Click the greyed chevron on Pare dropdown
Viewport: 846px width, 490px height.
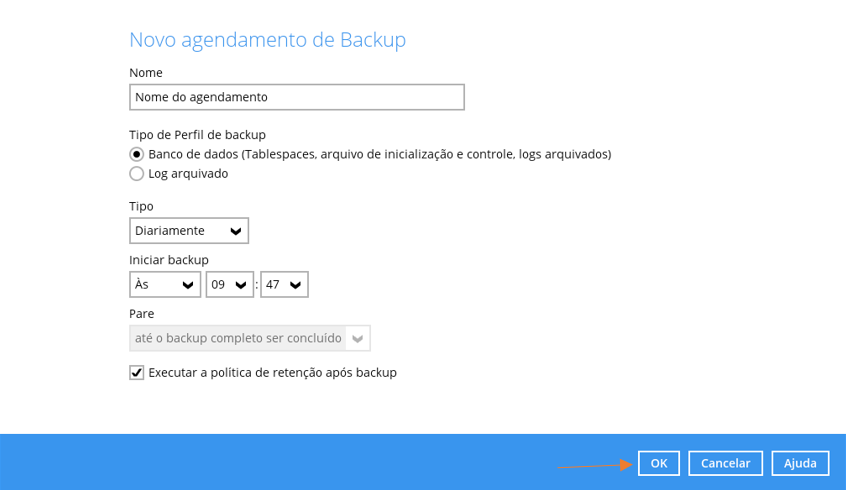pyautogui.click(x=358, y=339)
